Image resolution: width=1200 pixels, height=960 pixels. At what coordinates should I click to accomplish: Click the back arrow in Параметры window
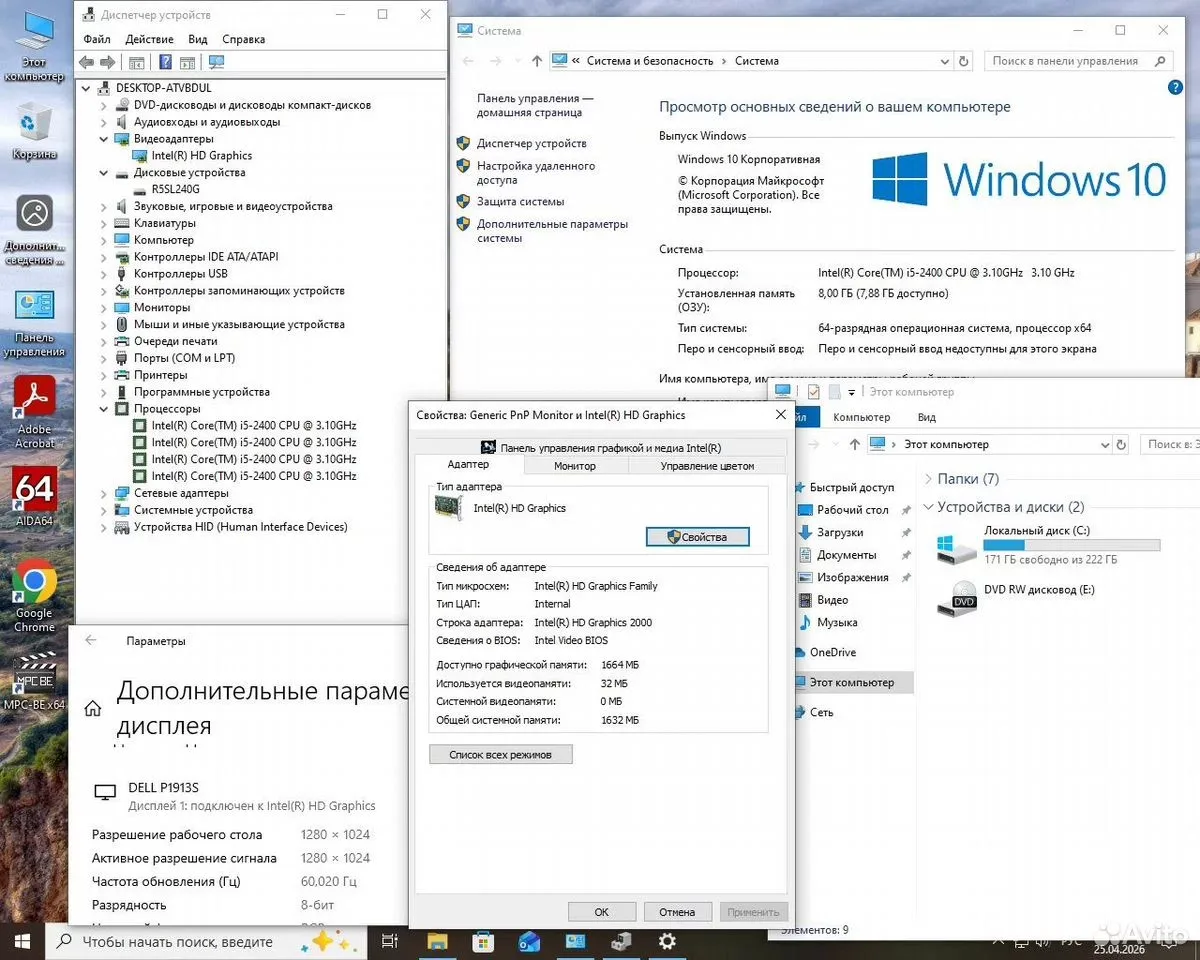click(x=91, y=641)
